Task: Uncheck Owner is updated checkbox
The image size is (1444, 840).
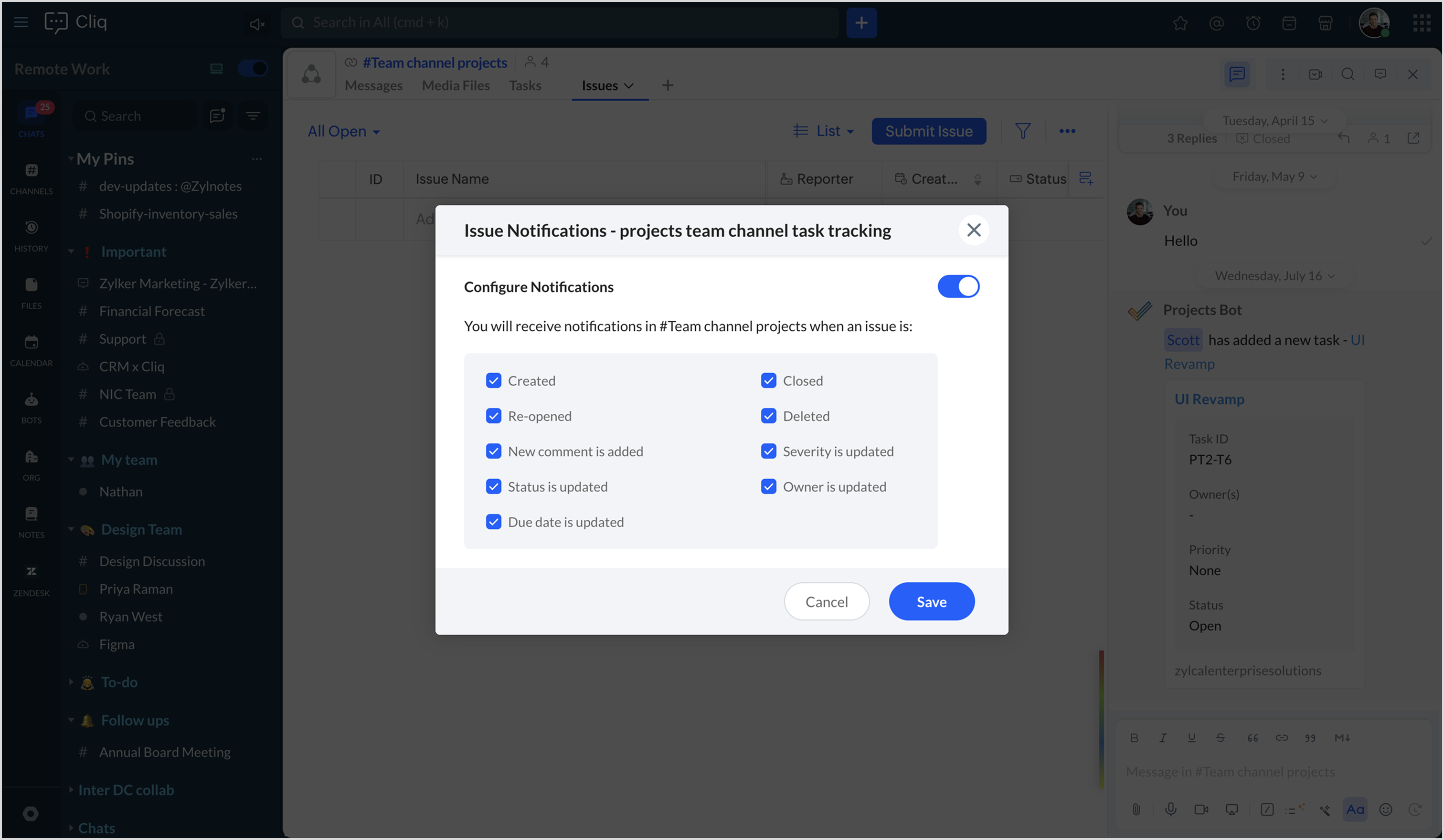Action: (x=768, y=486)
